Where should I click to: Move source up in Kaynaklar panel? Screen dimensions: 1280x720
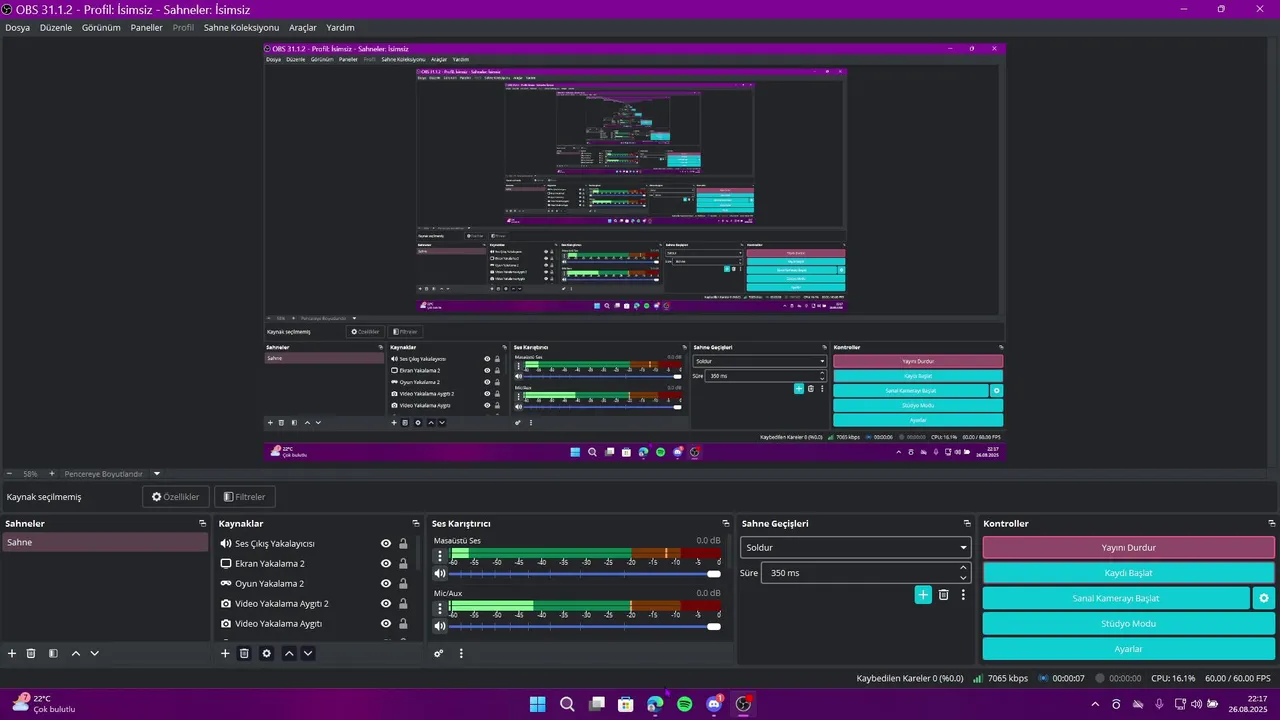click(289, 653)
